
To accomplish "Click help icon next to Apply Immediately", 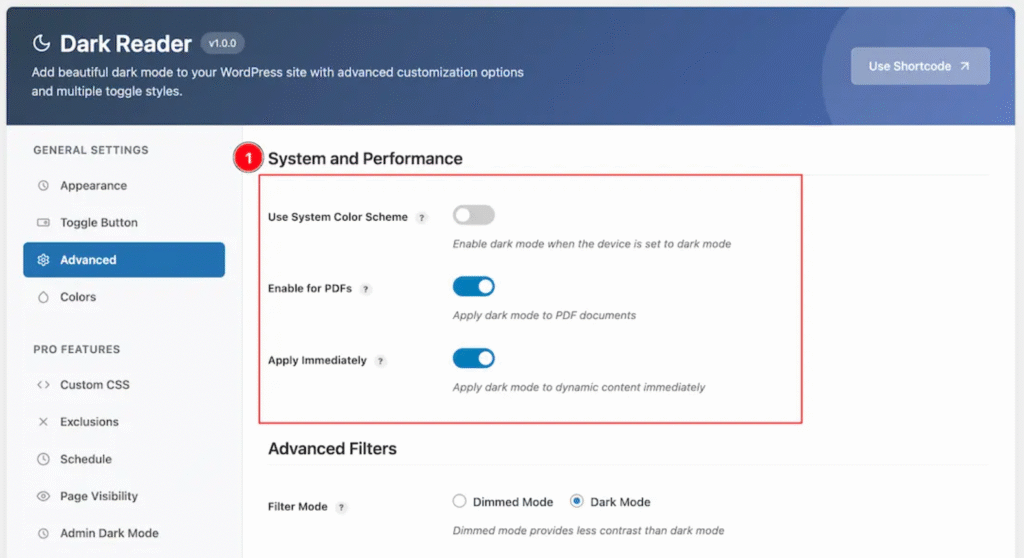I will click(x=380, y=361).
